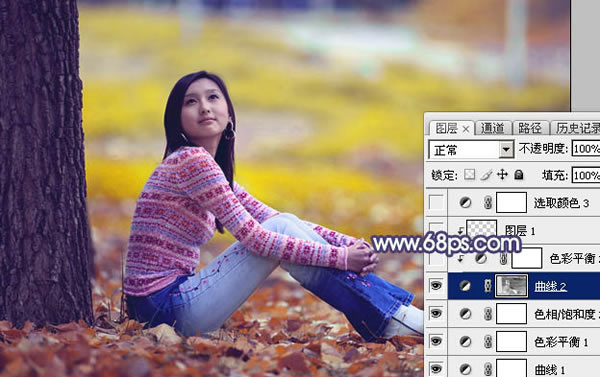Close the 图层 tab with its x
This screenshot has width=600, height=377.
pyautogui.click(x=466, y=129)
